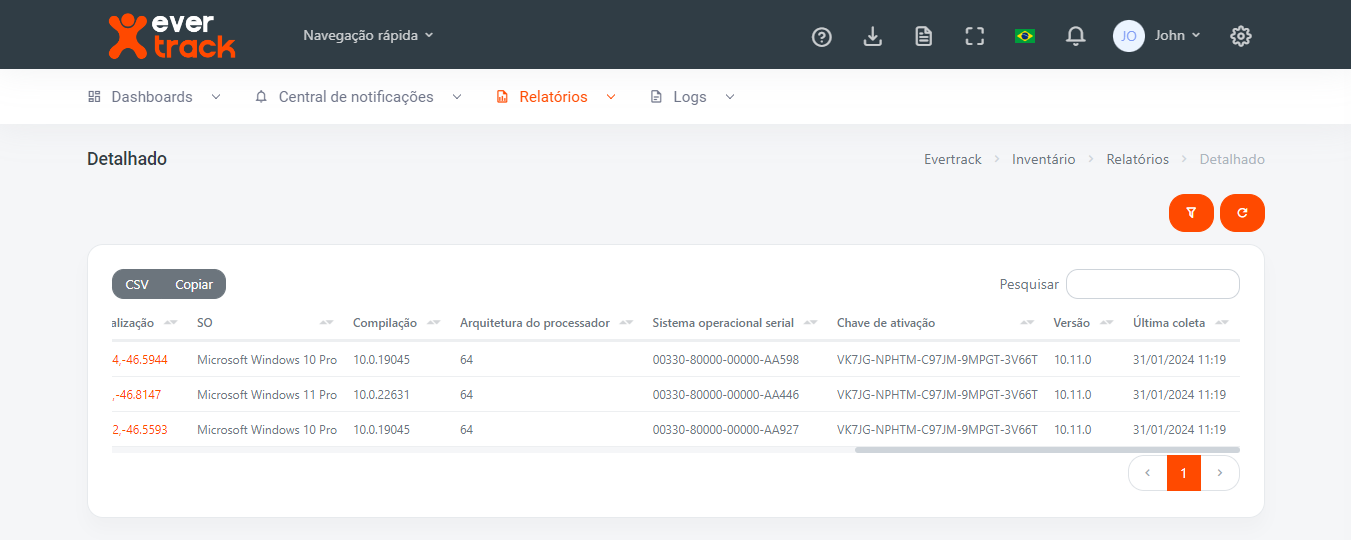Click the orange filter button
Image resolution: width=1351 pixels, height=540 pixels.
(1191, 213)
